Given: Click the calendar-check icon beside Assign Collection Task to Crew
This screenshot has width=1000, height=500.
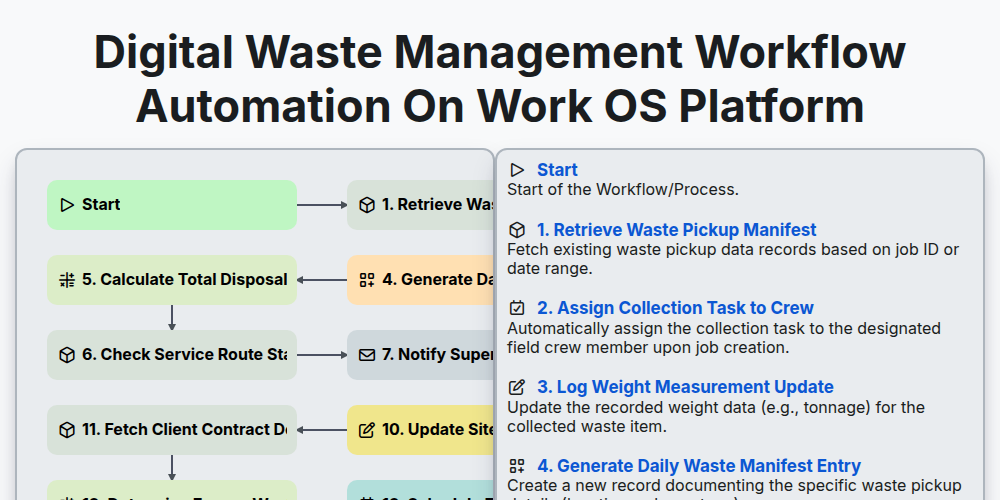Looking at the screenshot, I should 517,308.
